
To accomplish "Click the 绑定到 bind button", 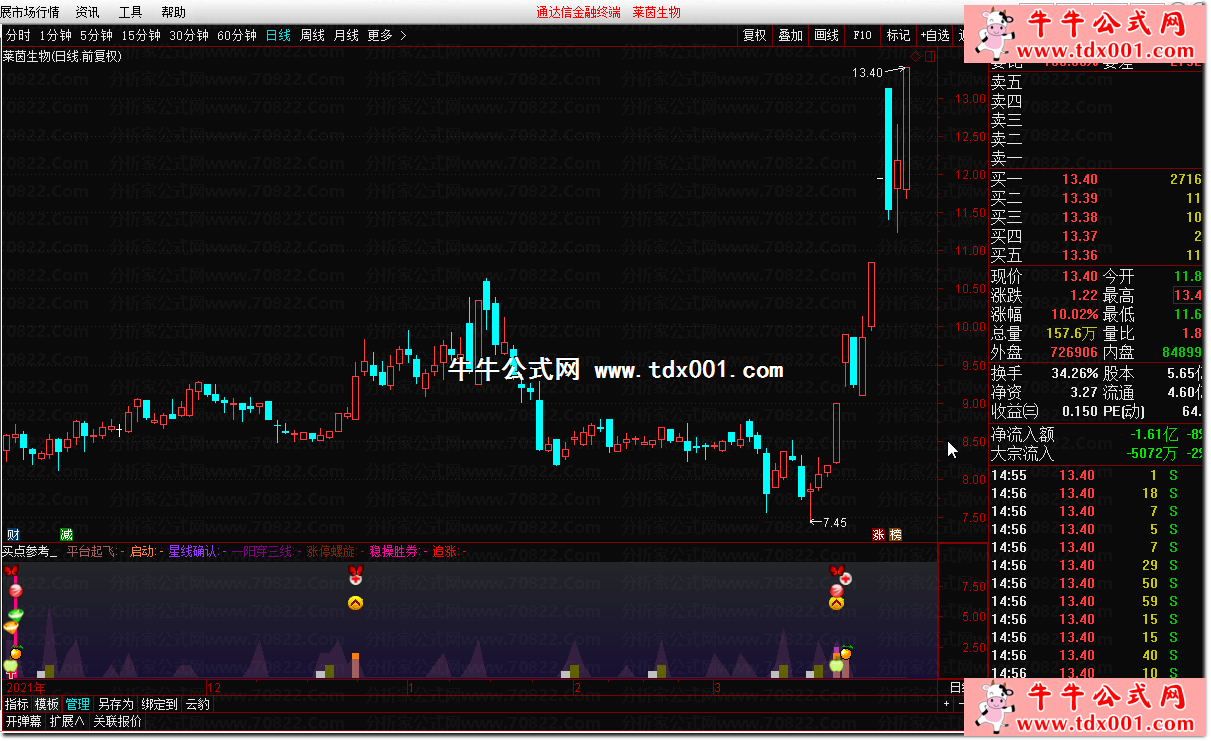I will click(x=160, y=704).
